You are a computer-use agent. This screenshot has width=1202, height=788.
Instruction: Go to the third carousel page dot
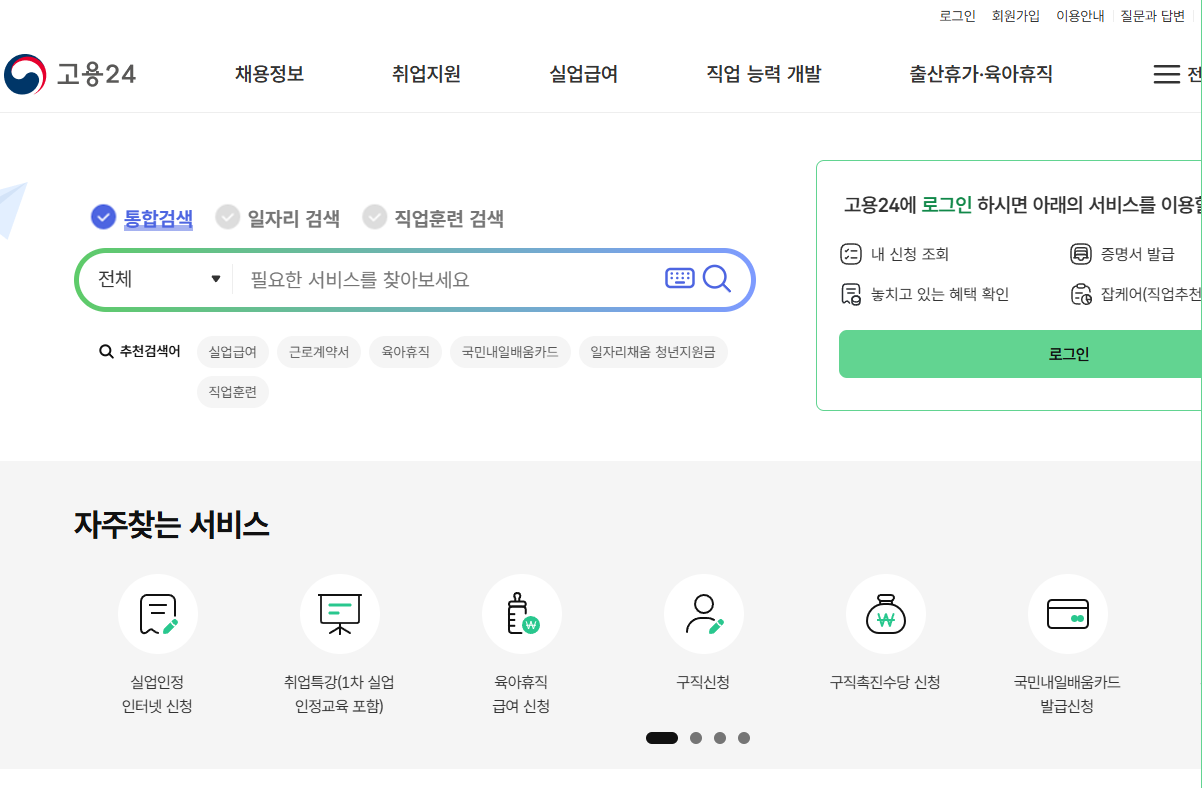coord(720,738)
